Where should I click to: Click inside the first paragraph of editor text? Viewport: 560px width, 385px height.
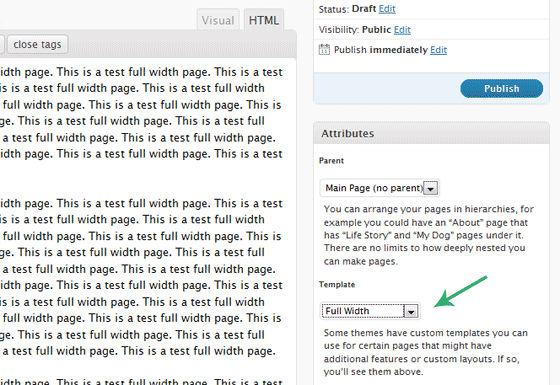click(x=141, y=113)
